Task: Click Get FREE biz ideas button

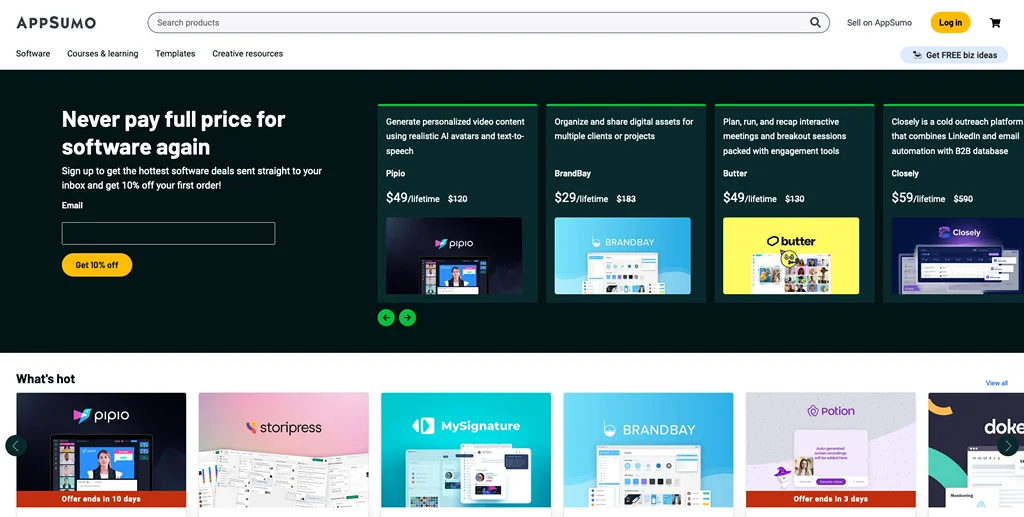Action: tap(954, 55)
